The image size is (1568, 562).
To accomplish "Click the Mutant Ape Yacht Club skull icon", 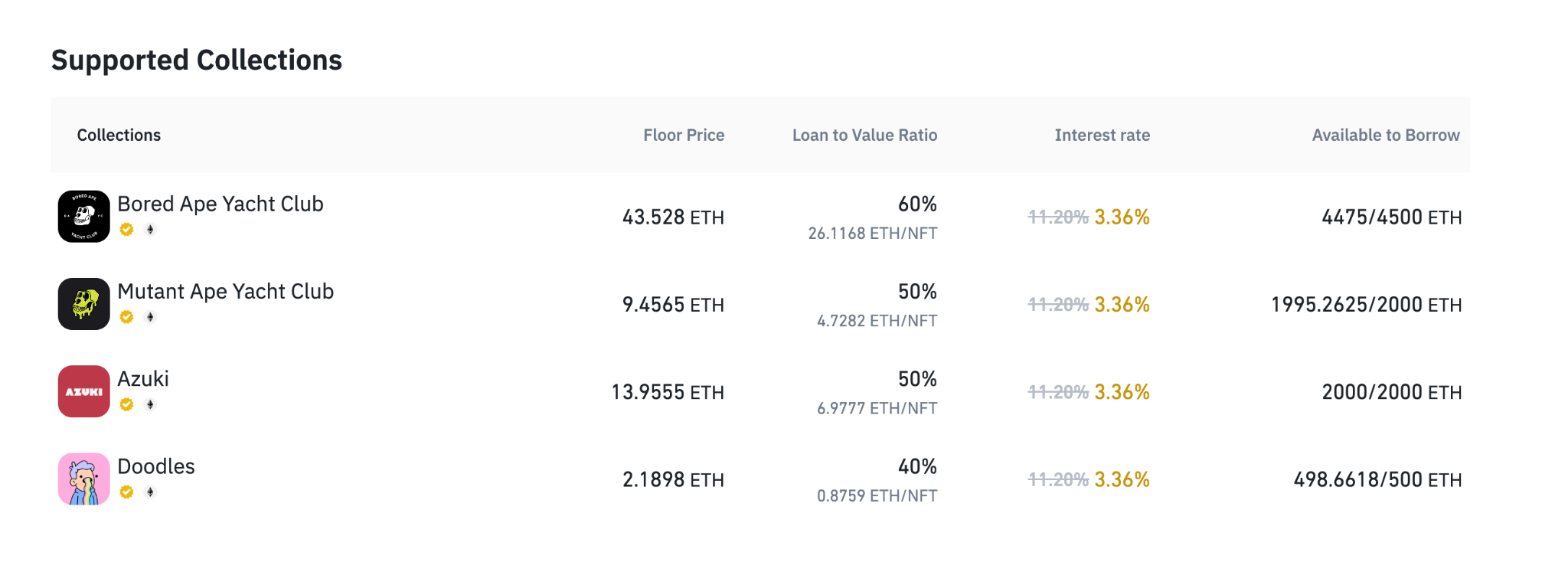I will [84, 304].
